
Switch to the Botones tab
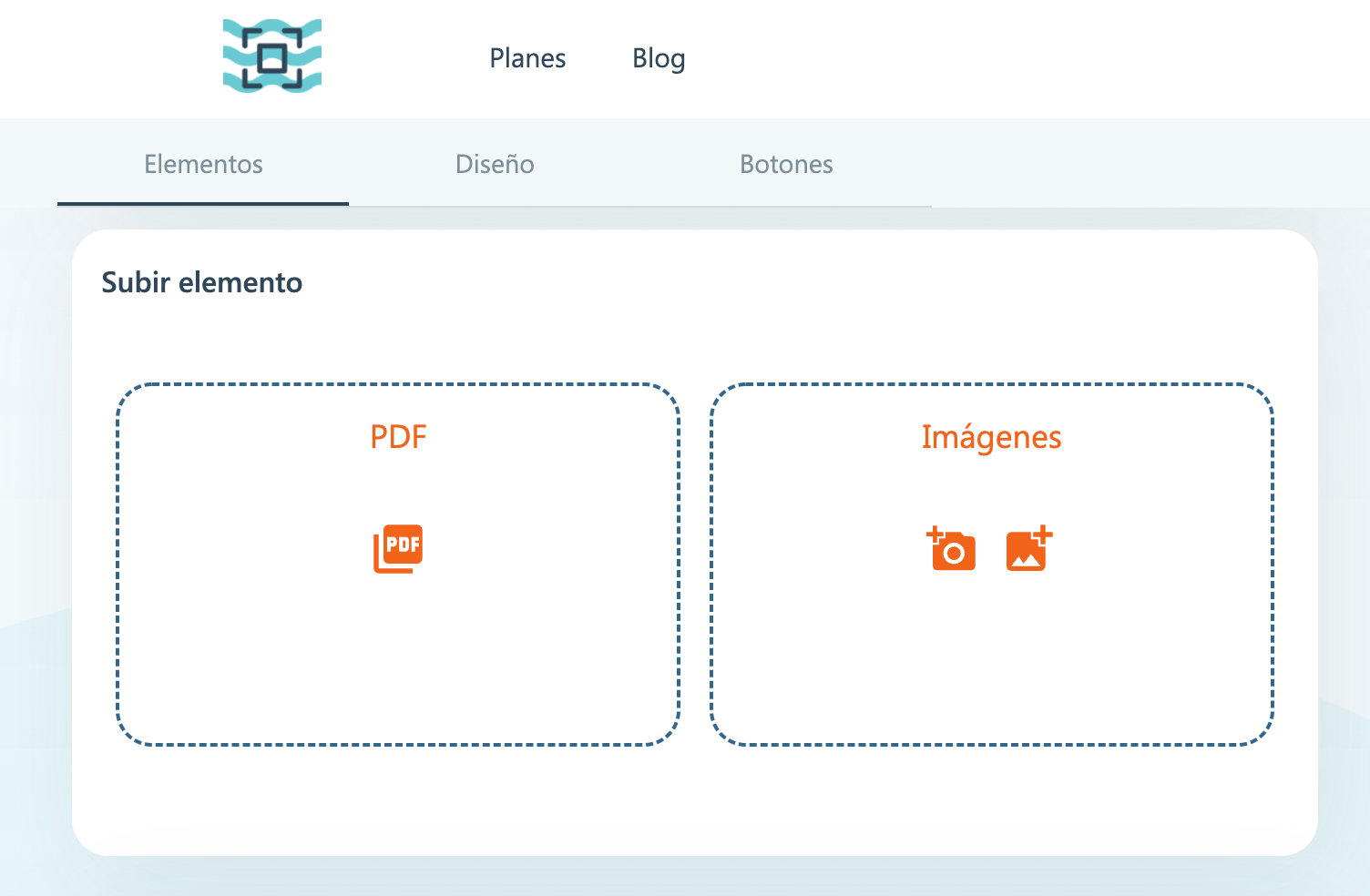[x=786, y=164]
